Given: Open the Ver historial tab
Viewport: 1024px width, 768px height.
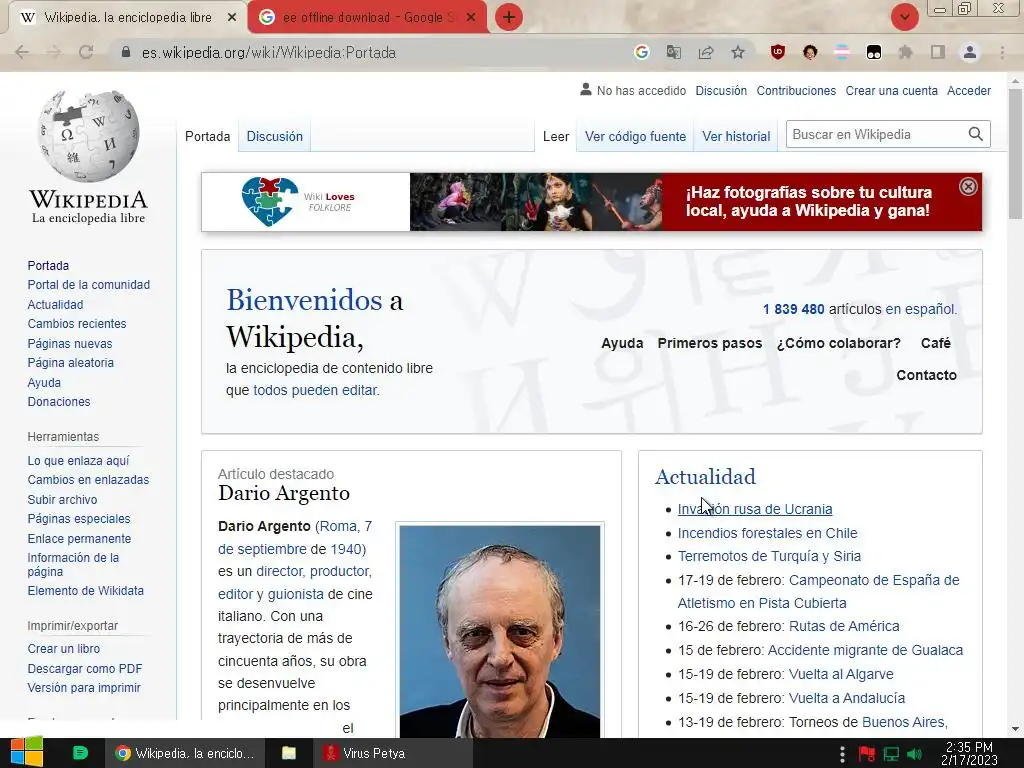Looking at the screenshot, I should (736, 136).
